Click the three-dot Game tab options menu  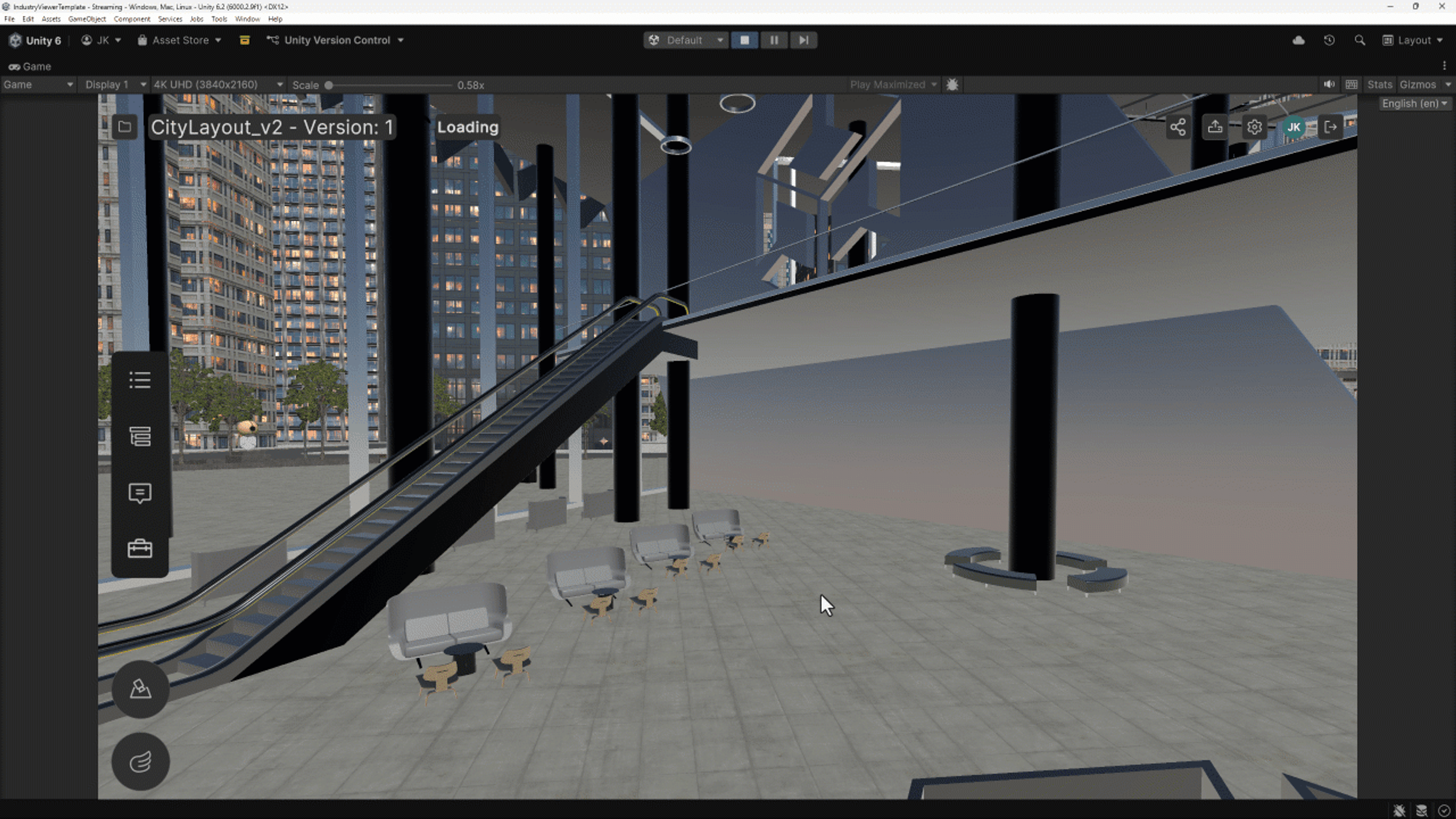click(1445, 66)
